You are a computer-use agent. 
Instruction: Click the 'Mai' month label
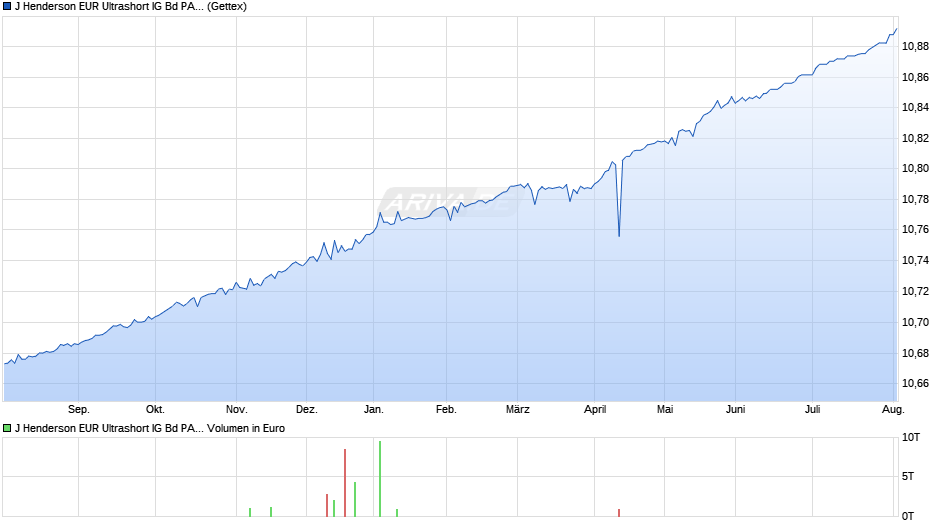(664, 410)
